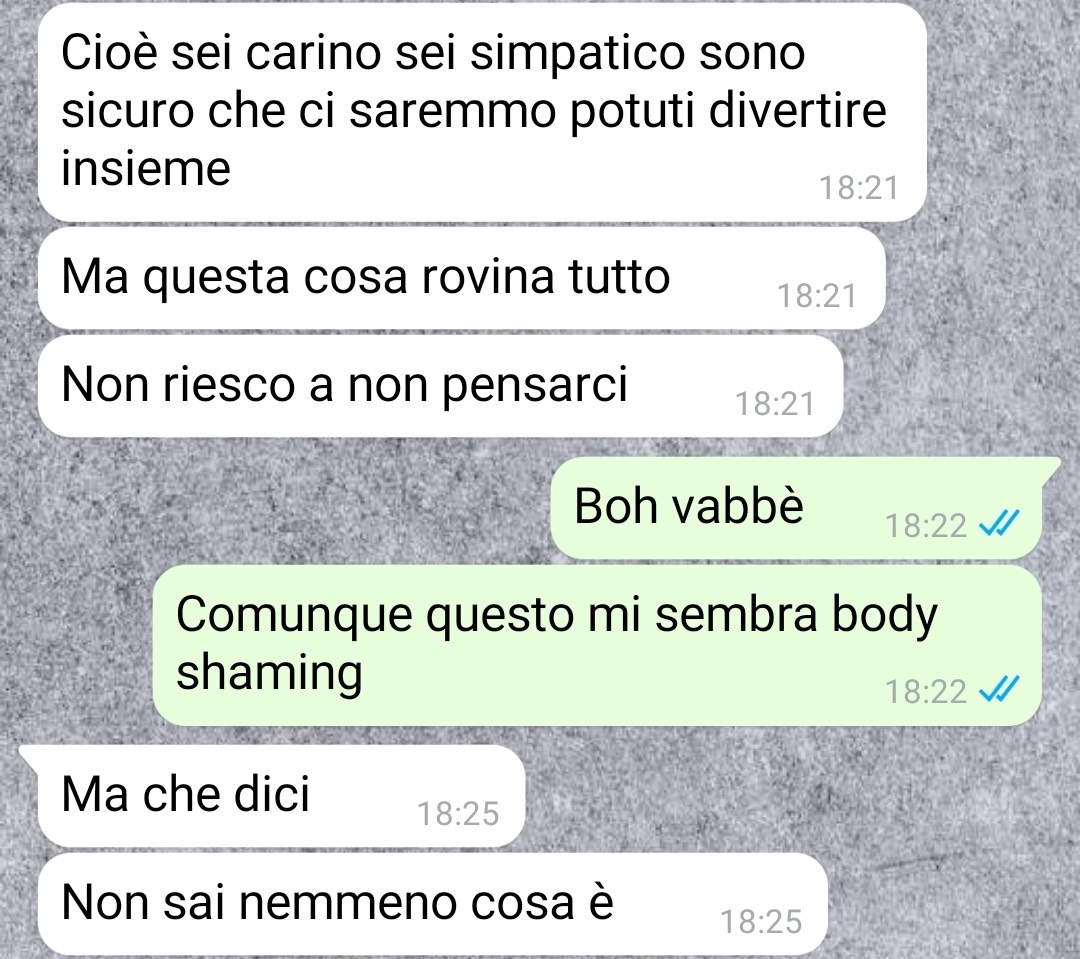
Task: Tap the message 'Non sai nemmeno cosa è'
Action: (432, 904)
